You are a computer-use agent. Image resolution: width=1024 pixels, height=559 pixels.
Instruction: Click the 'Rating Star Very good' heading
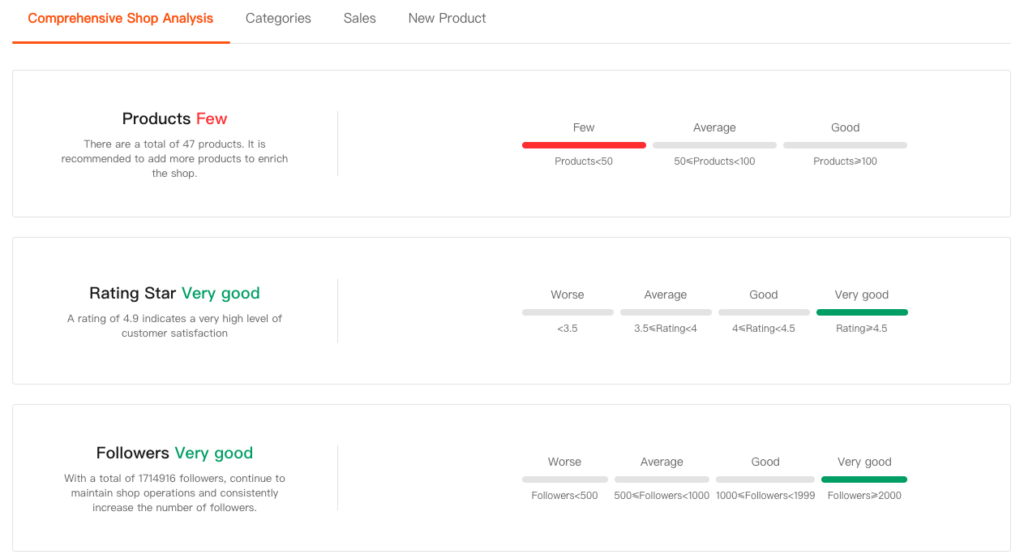(x=174, y=293)
